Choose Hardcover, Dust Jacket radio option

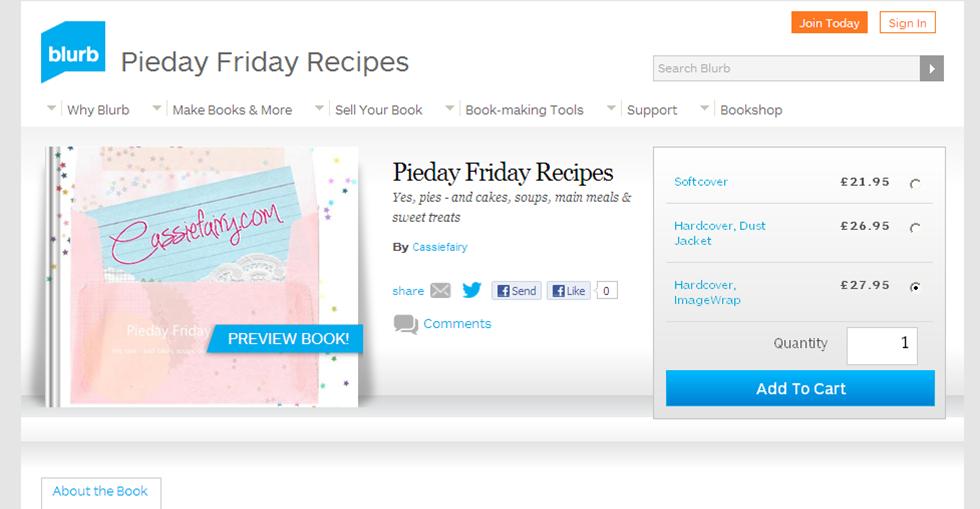click(914, 227)
